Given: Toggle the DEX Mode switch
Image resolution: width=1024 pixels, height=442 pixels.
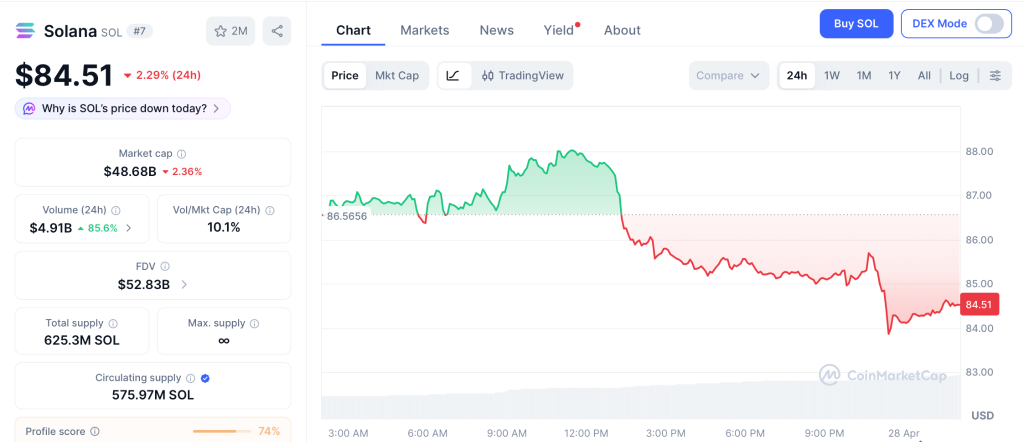Looking at the screenshot, I should (x=988, y=24).
